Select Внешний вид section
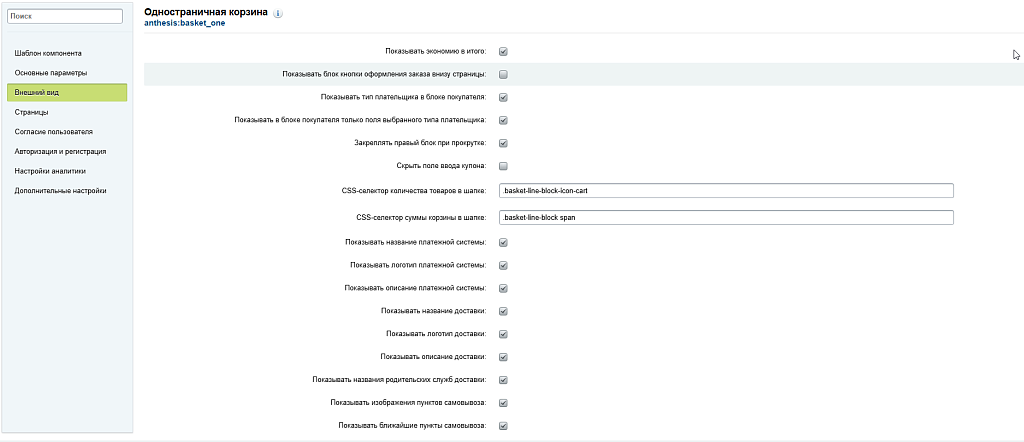Image resolution: width=1024 pixels, height=442 pixels. tap(67, 92)
